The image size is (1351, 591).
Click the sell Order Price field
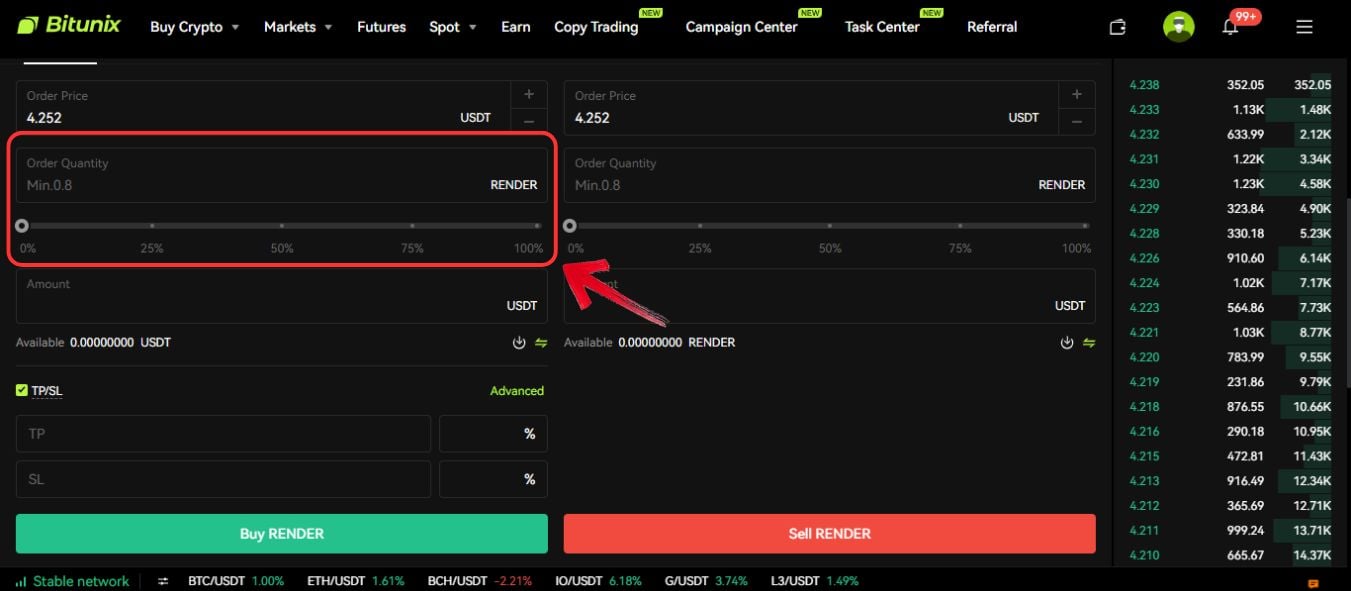[x=811, y=108]
